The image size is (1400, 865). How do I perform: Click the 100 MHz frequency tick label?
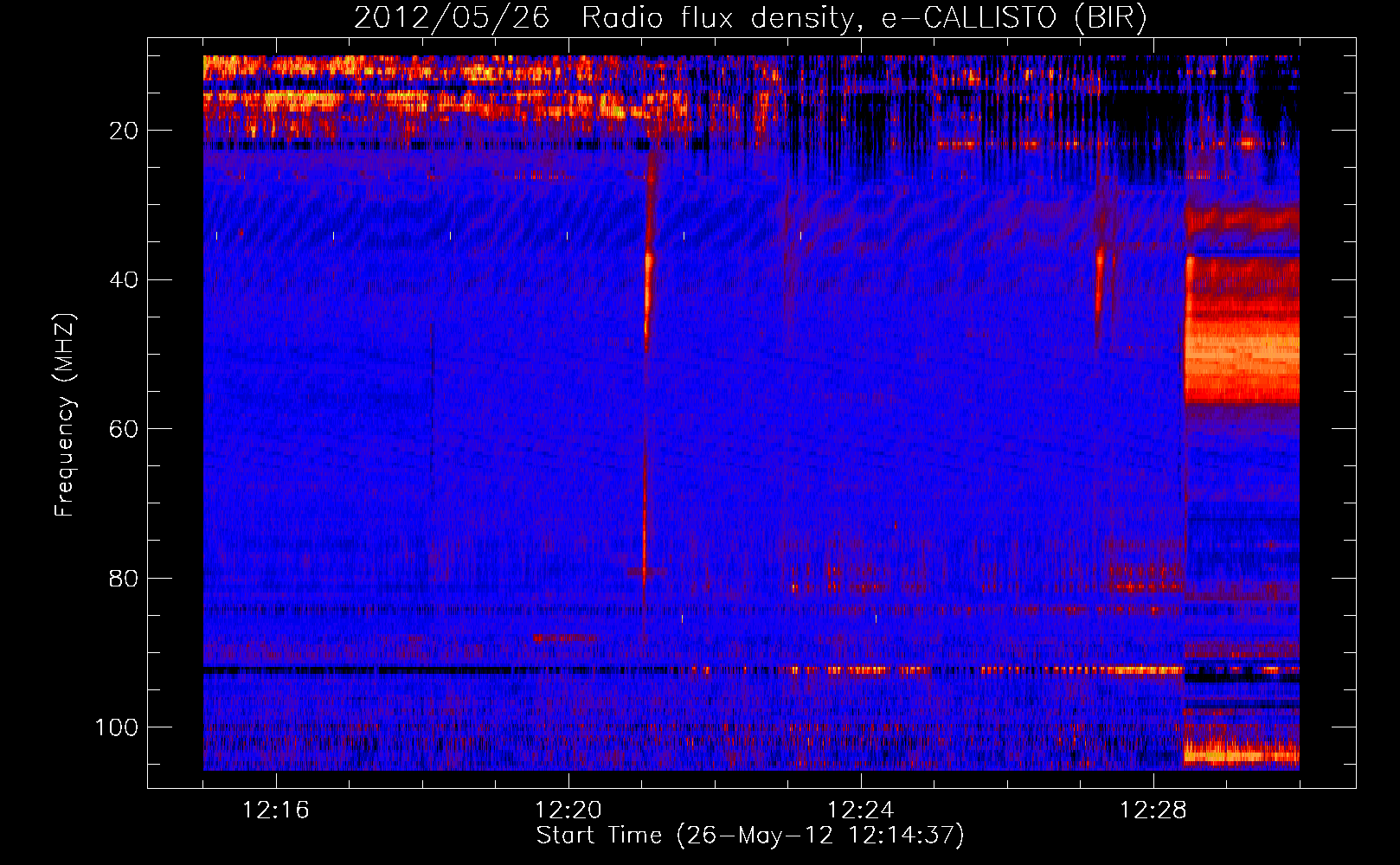point(117,727)
